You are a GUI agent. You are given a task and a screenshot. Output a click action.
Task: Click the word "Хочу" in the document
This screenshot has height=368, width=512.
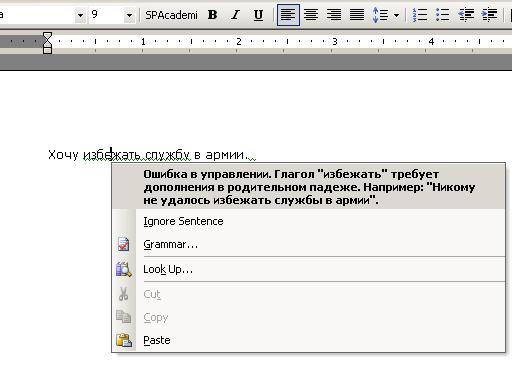[63, 155]
